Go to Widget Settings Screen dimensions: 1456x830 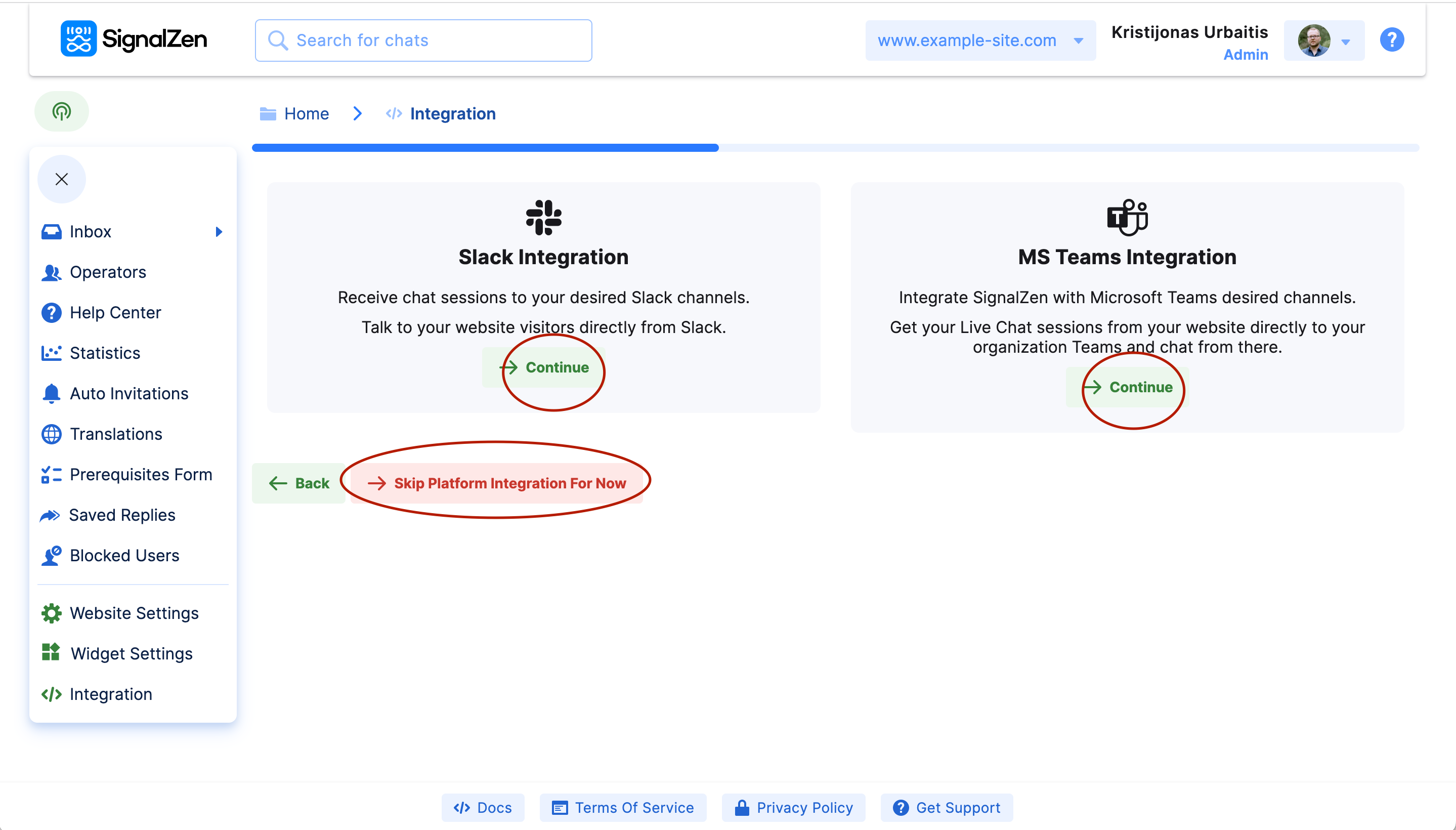click(131, 653)
